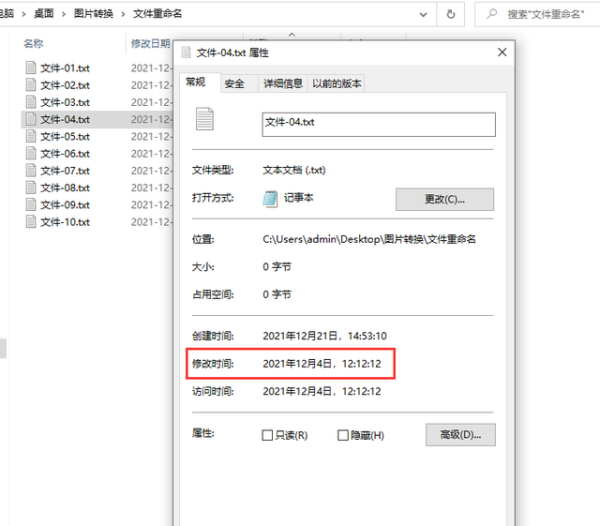600x526 pixels.
Task: Click the 文件-09.txt file icon
Action: [x=31, y=205]
